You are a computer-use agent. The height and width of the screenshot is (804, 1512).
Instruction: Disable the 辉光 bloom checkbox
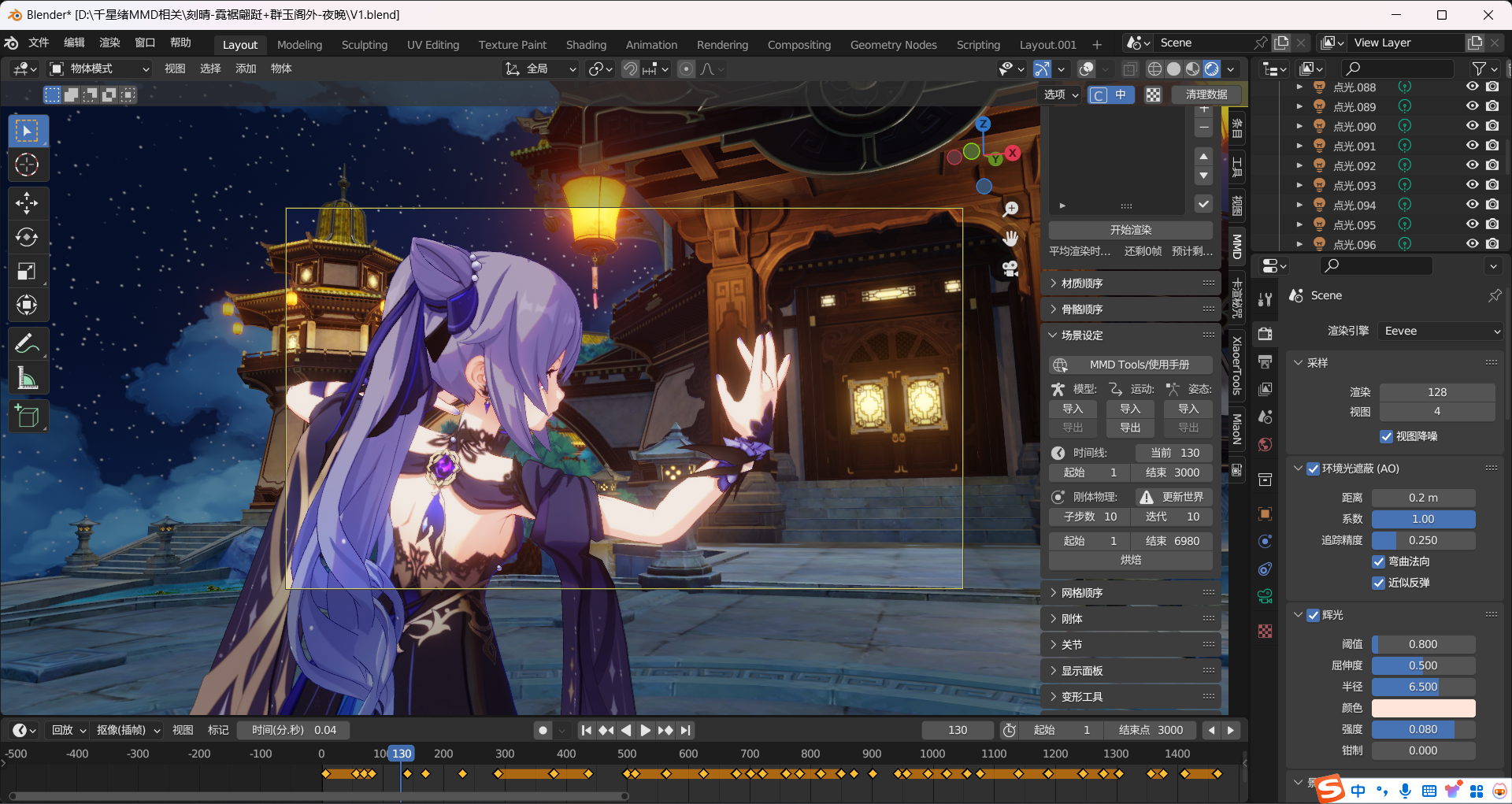(x=1313, y=615)
